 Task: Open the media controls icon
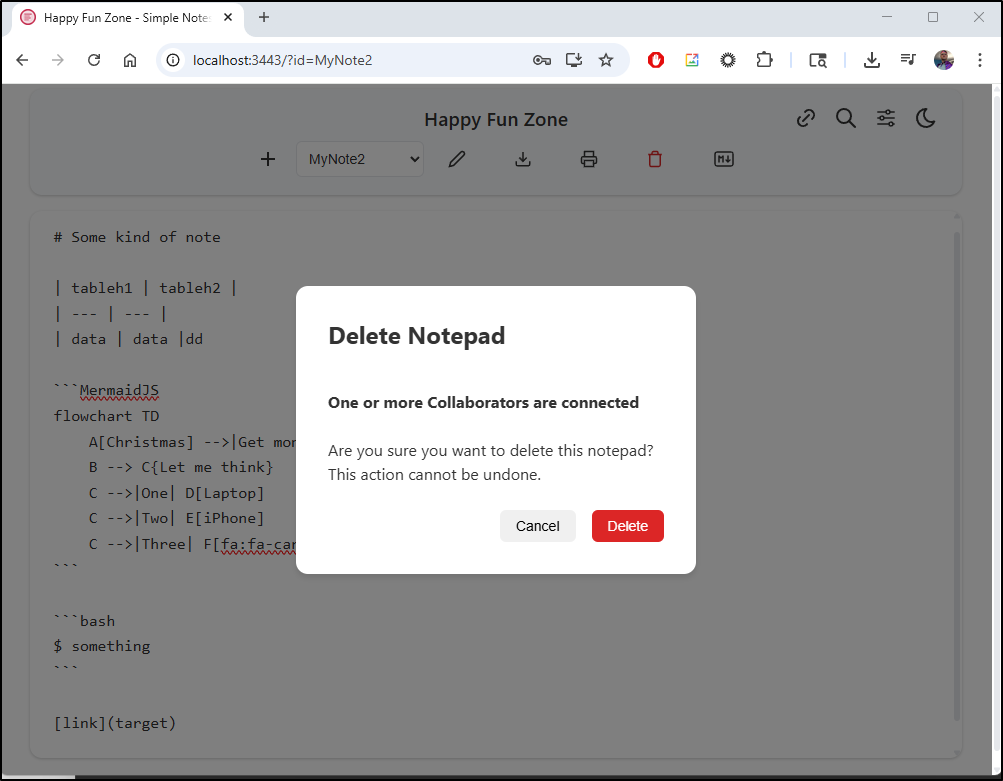pos(908,60)
